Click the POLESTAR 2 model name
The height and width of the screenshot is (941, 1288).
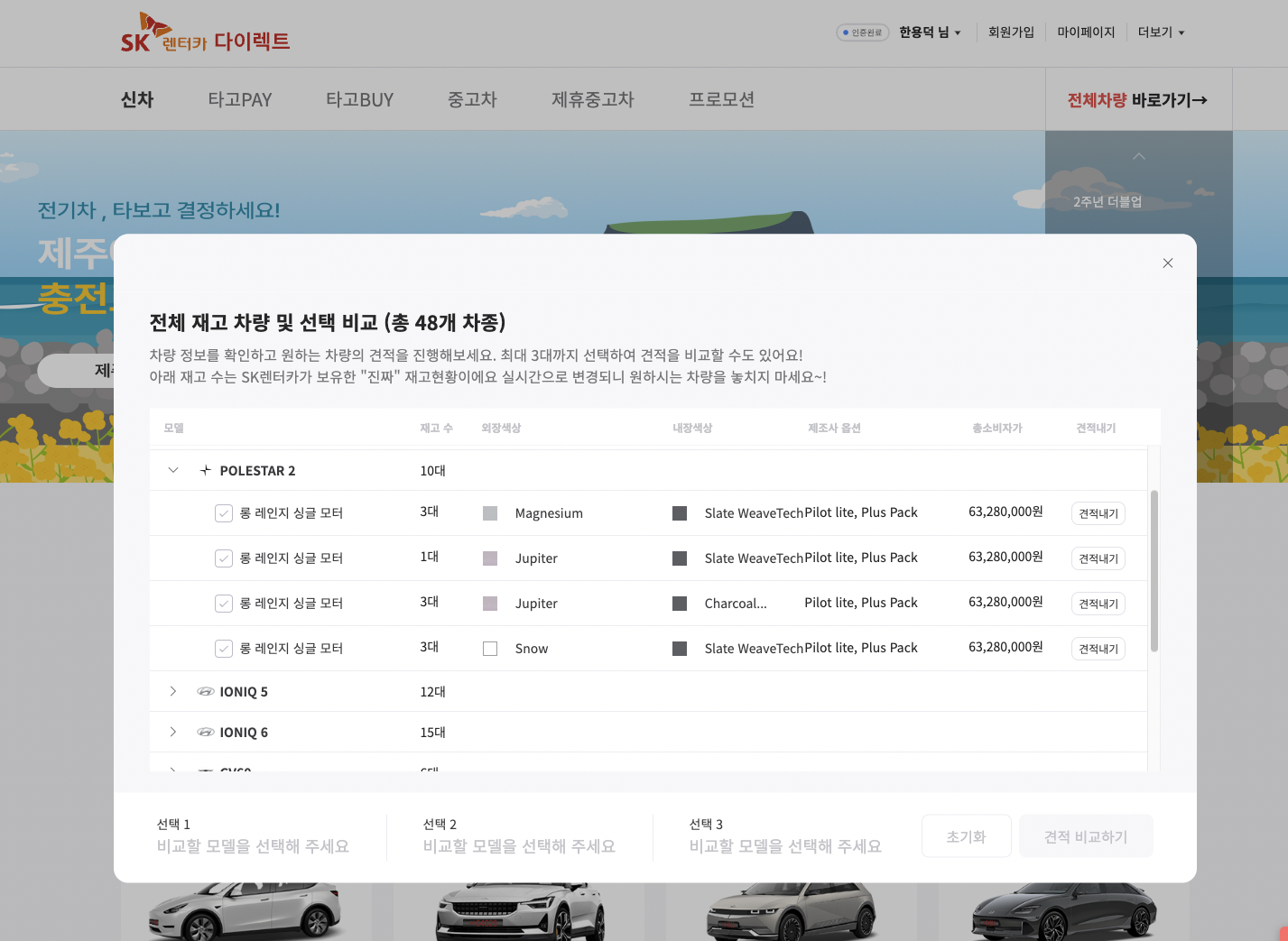pos(257,471)
